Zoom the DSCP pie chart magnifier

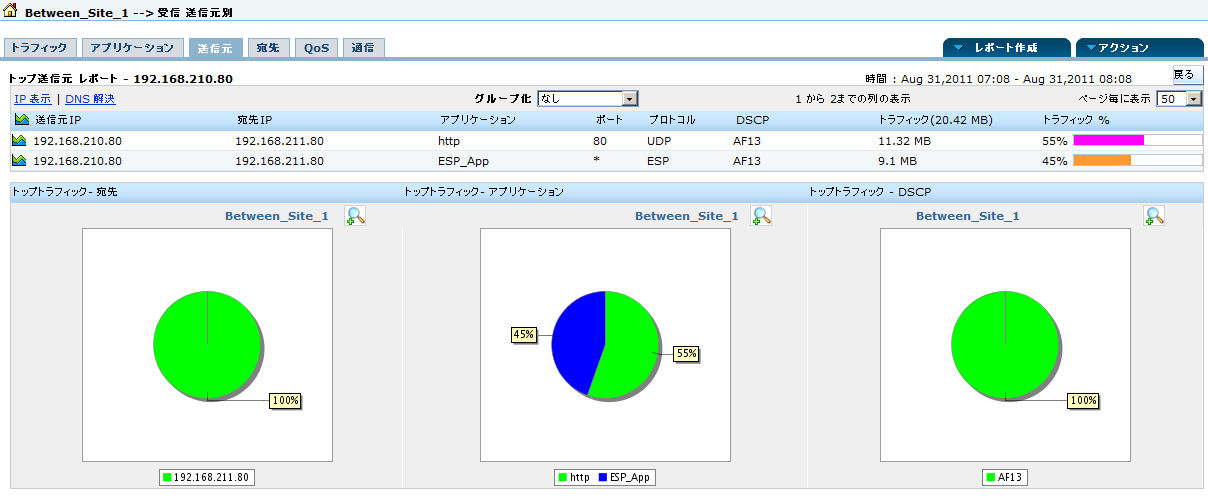point(1155,215)
